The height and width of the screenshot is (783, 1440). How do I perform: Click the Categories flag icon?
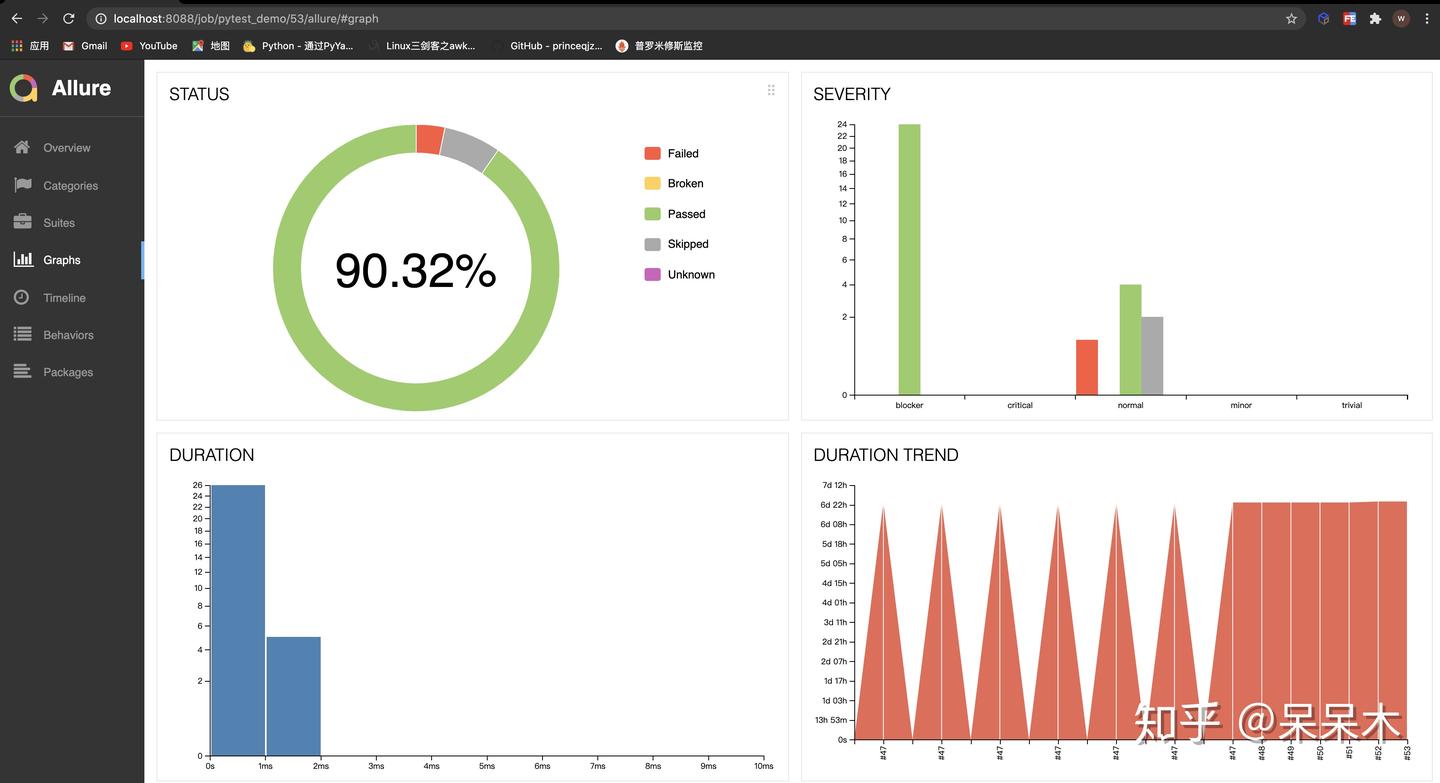tap(22, 185)
